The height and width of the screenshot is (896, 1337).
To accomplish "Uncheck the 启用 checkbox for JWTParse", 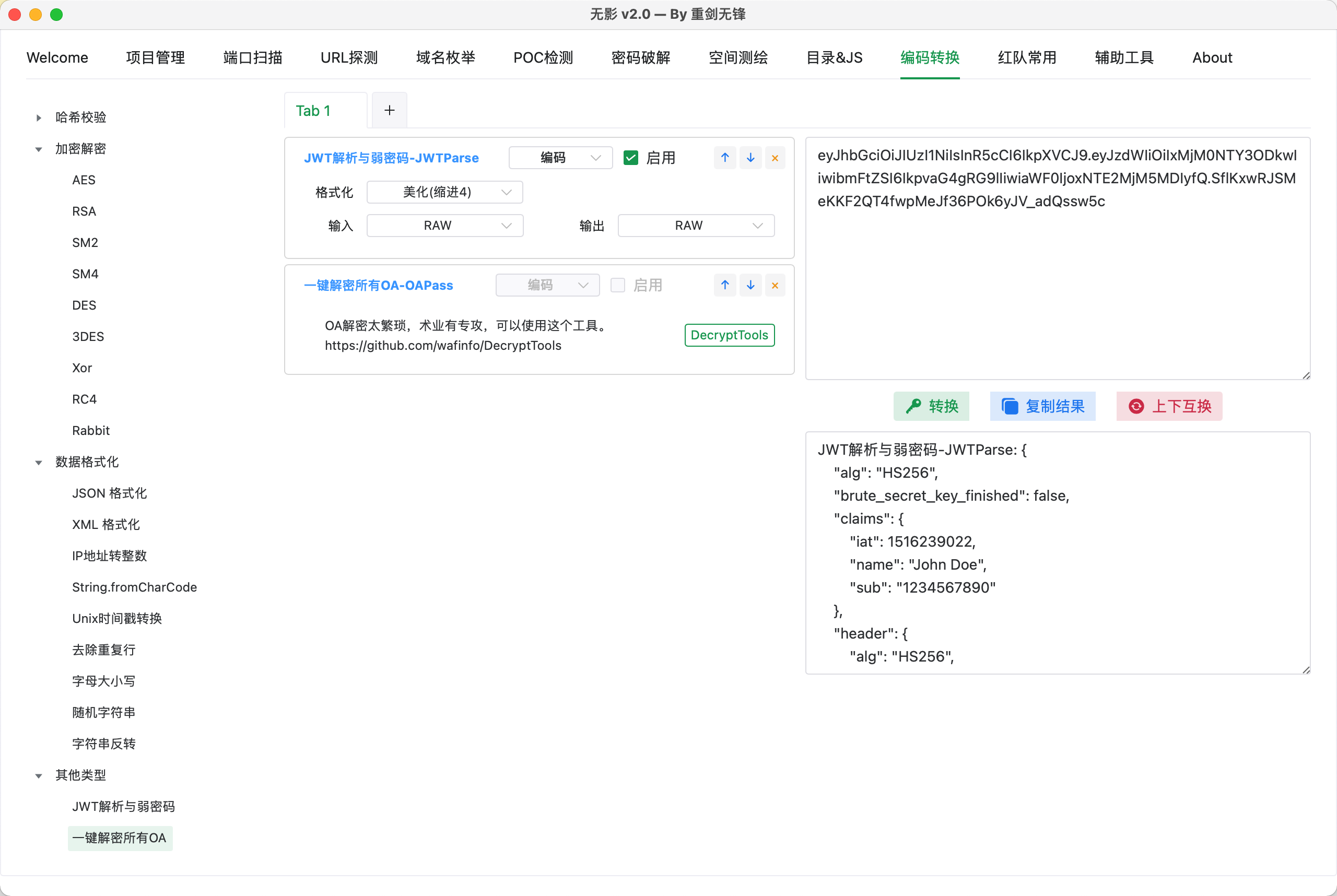I will tap(630, 158).
